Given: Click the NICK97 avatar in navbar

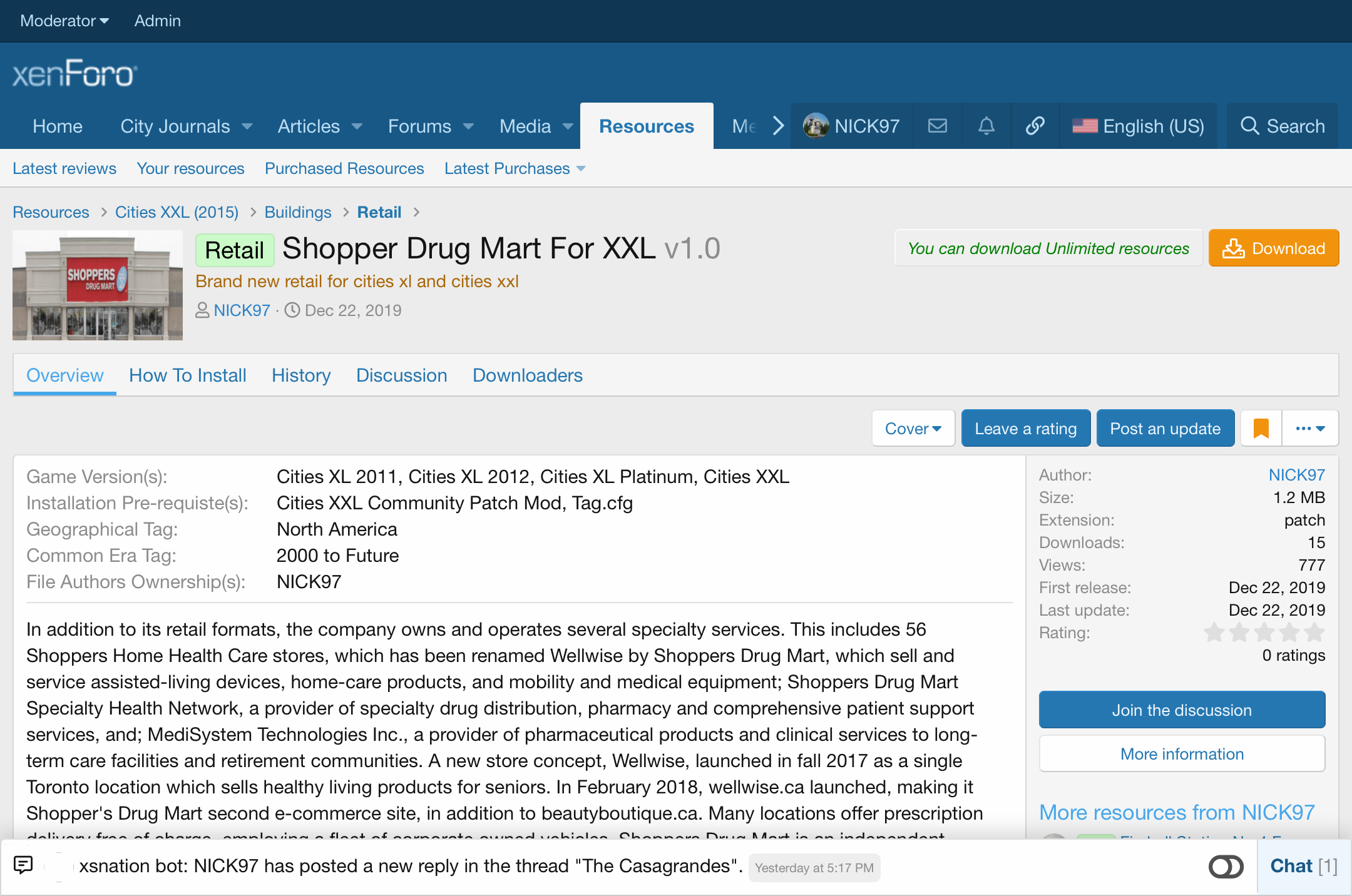Looking at the screenshot, I should (816, 126).
